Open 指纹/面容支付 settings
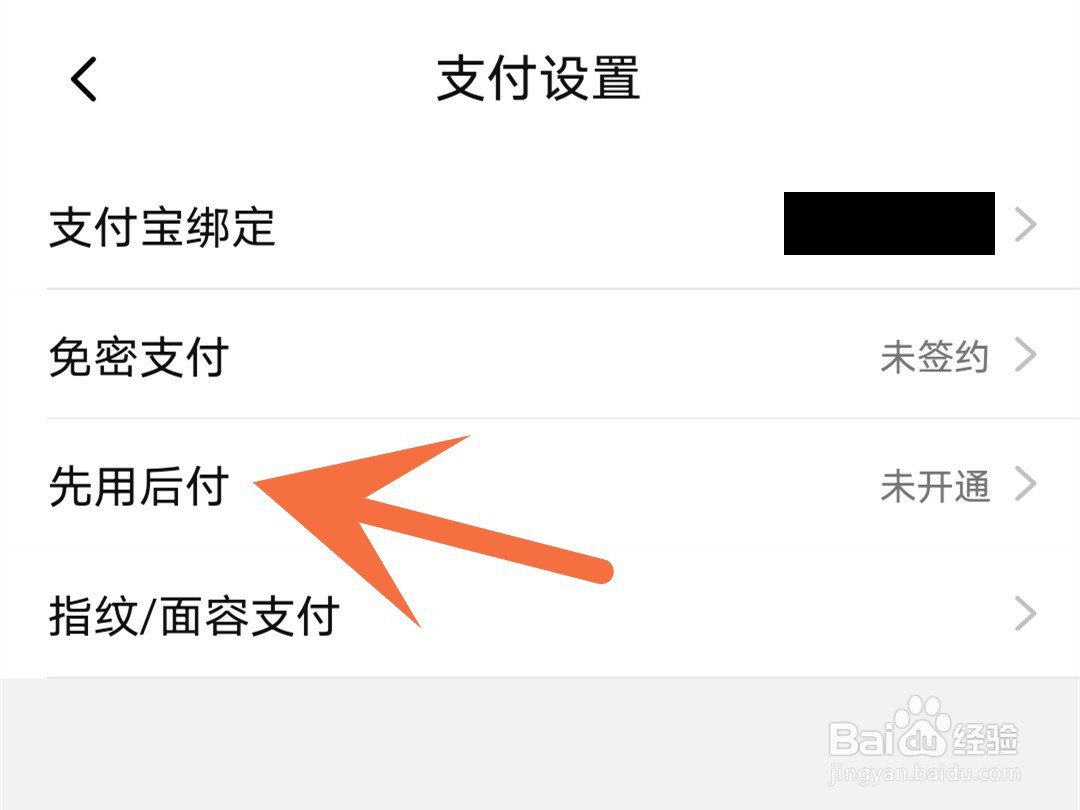This screenshot has height=810, width=1080. 540,614
